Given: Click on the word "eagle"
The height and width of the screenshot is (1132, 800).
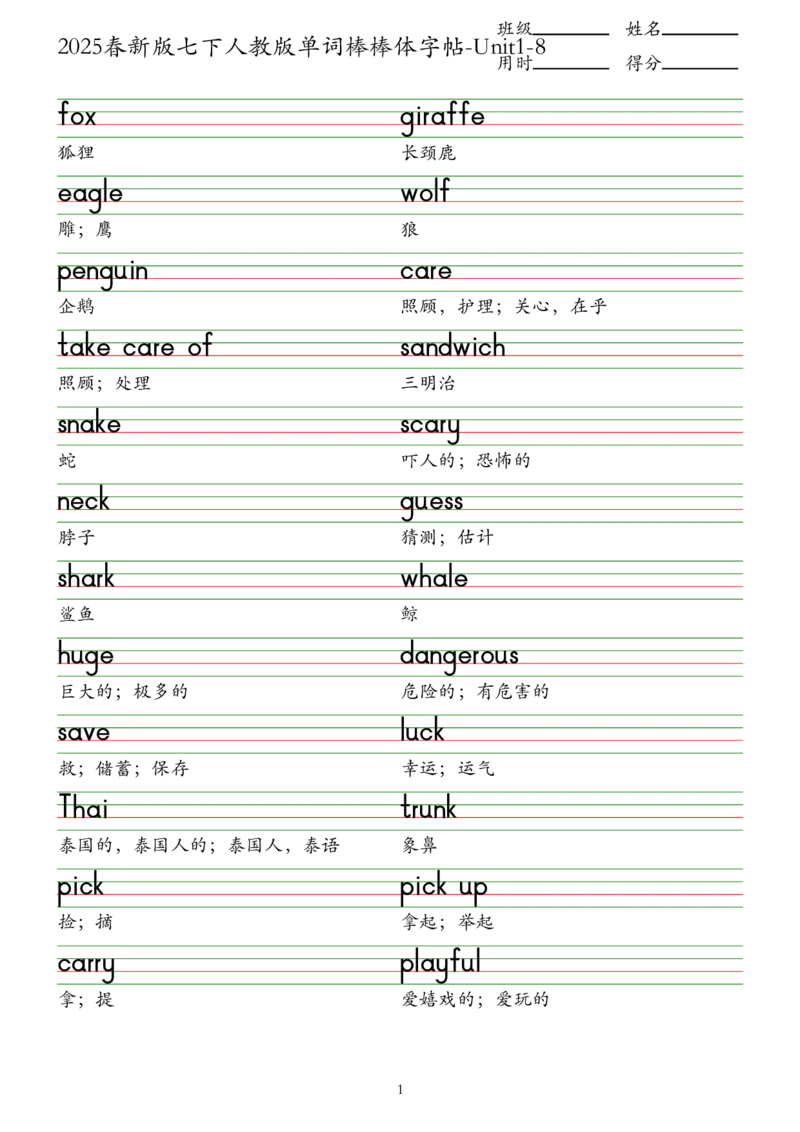Looking at the screenshot, I should (x=88, y=195).
